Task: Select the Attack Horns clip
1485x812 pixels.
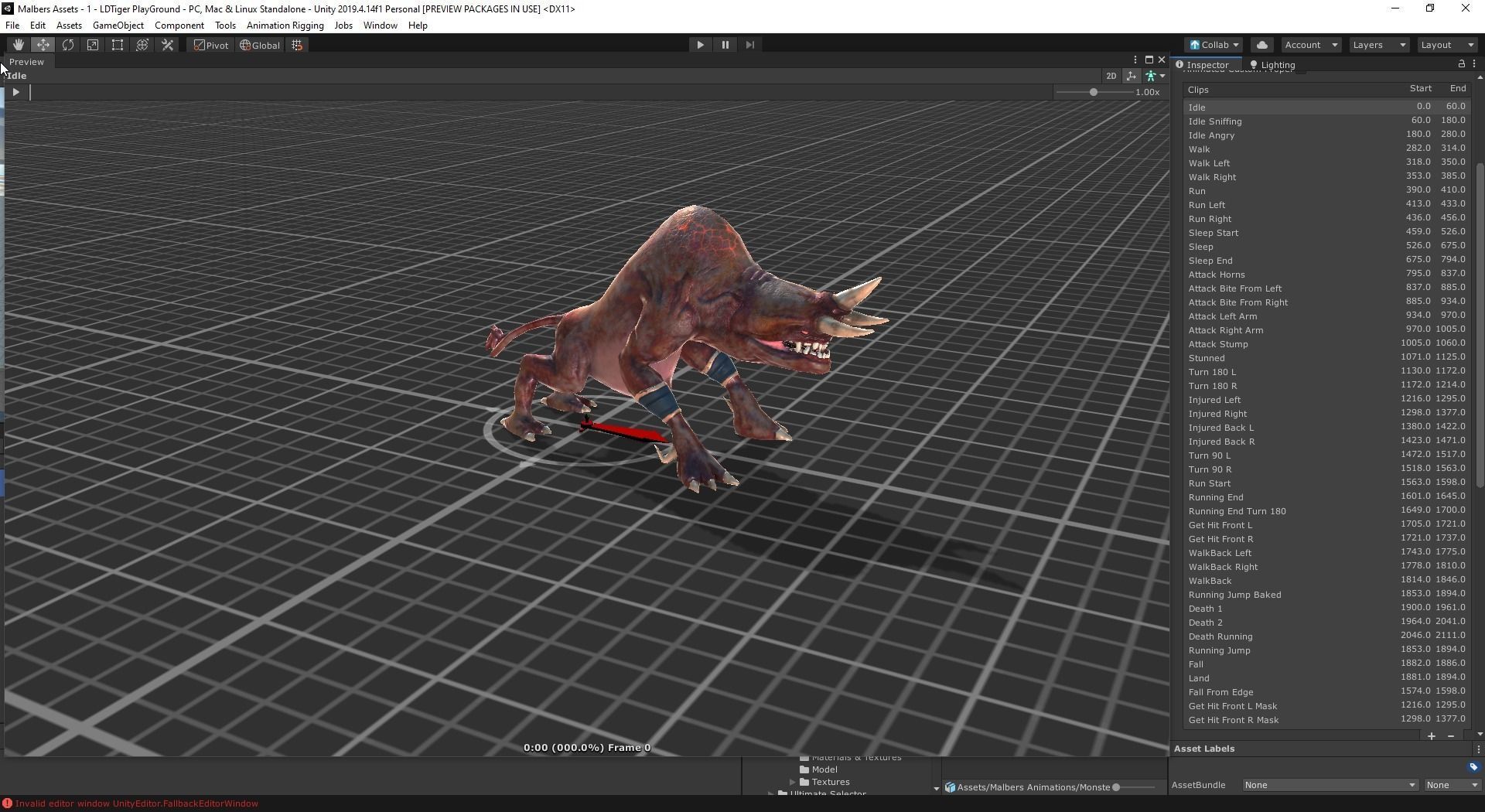Action: pyautogui.click(x=1326, y=275)
